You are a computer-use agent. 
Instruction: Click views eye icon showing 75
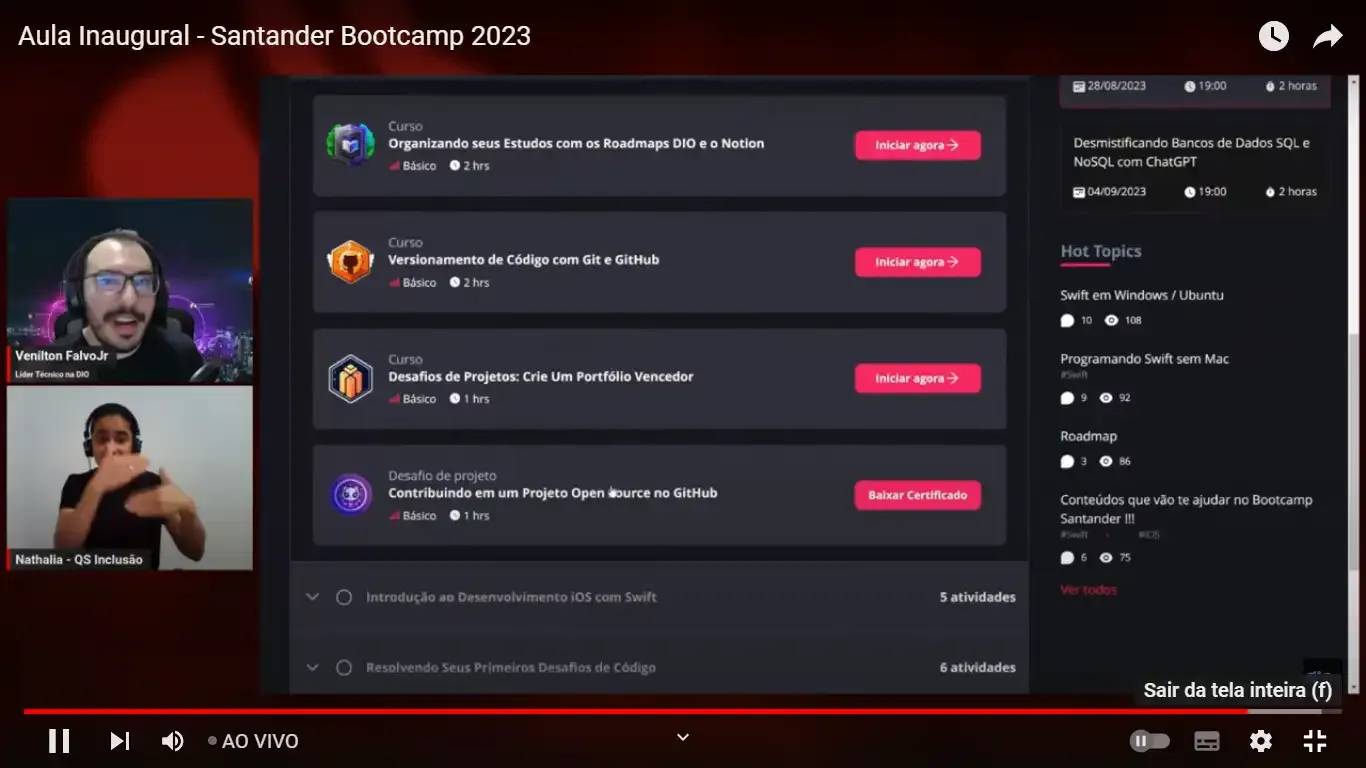pos(1106,558)
